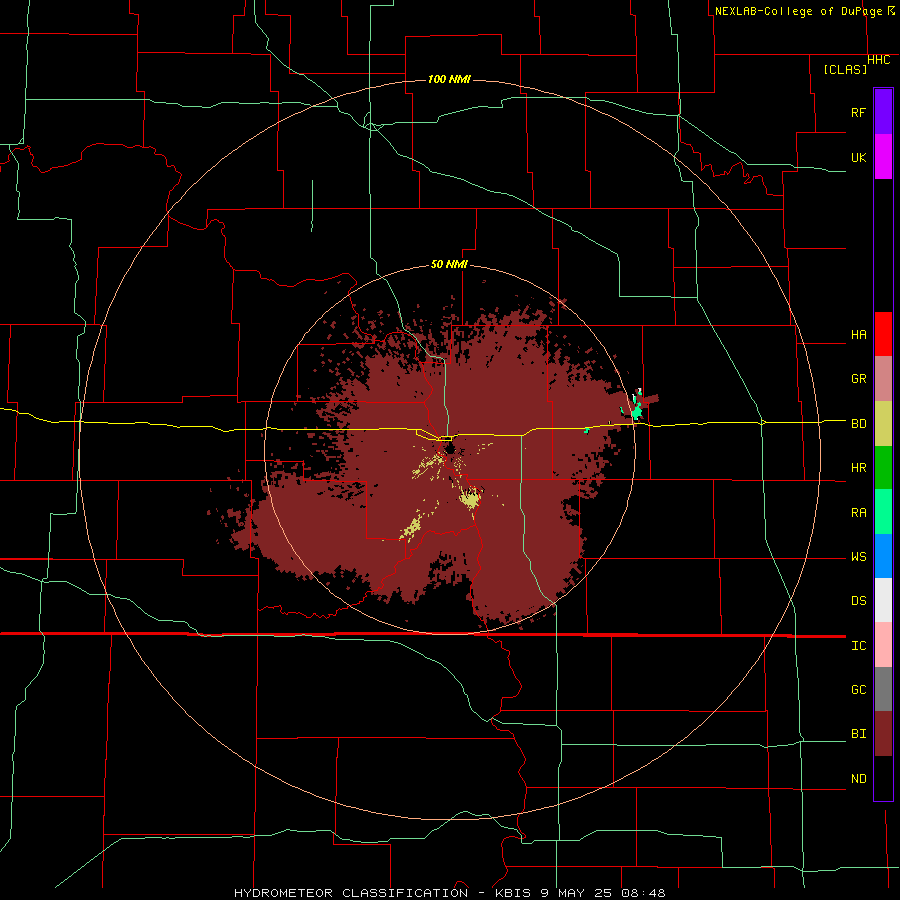900x900 pixels.
Task: Click the HR green legend swatch
Action: pyautogui.click(x=883, y=468)
